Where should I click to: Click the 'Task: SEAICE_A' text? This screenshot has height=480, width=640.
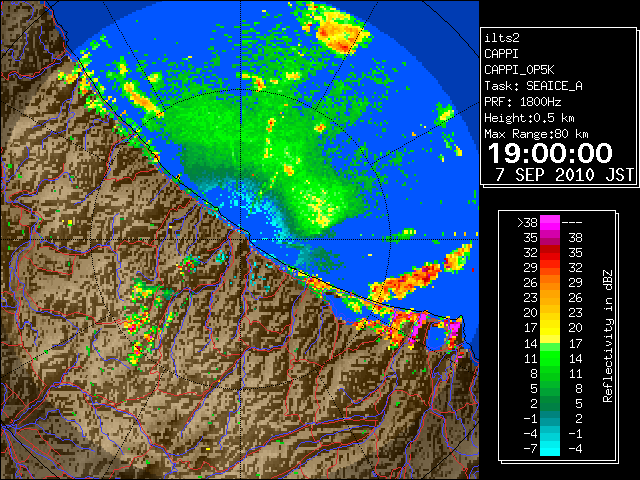(x=533, y=86)
